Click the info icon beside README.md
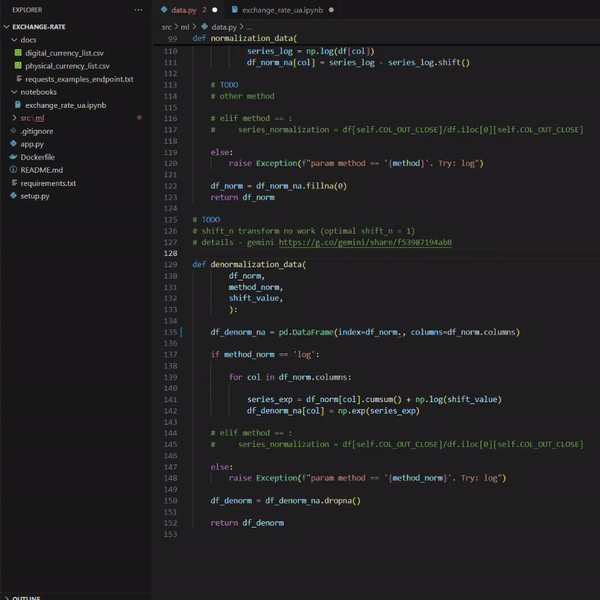This screenshot has width=600, height=600. tap(13, 170)
